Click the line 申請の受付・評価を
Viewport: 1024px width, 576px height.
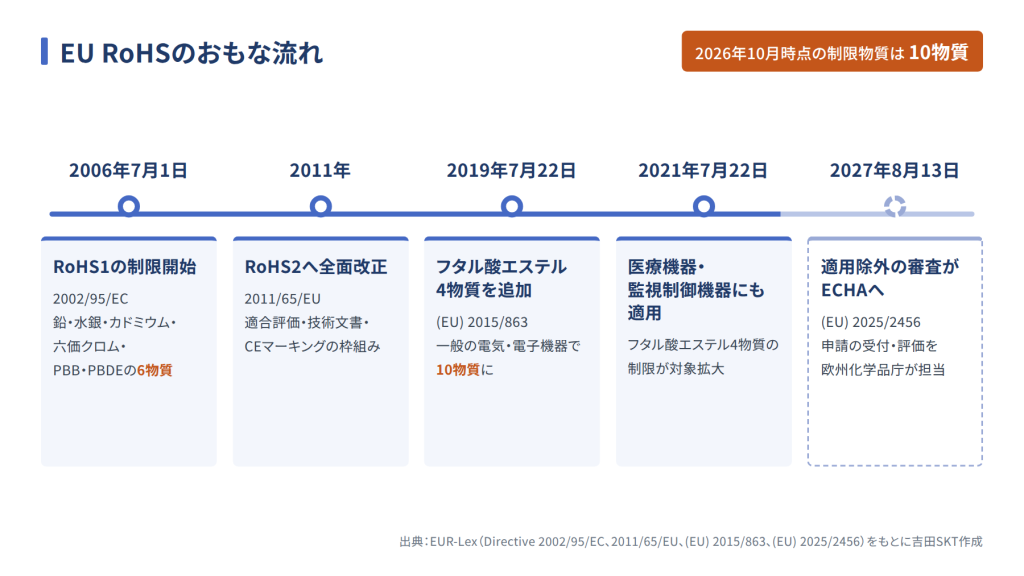tap(879, 346)
